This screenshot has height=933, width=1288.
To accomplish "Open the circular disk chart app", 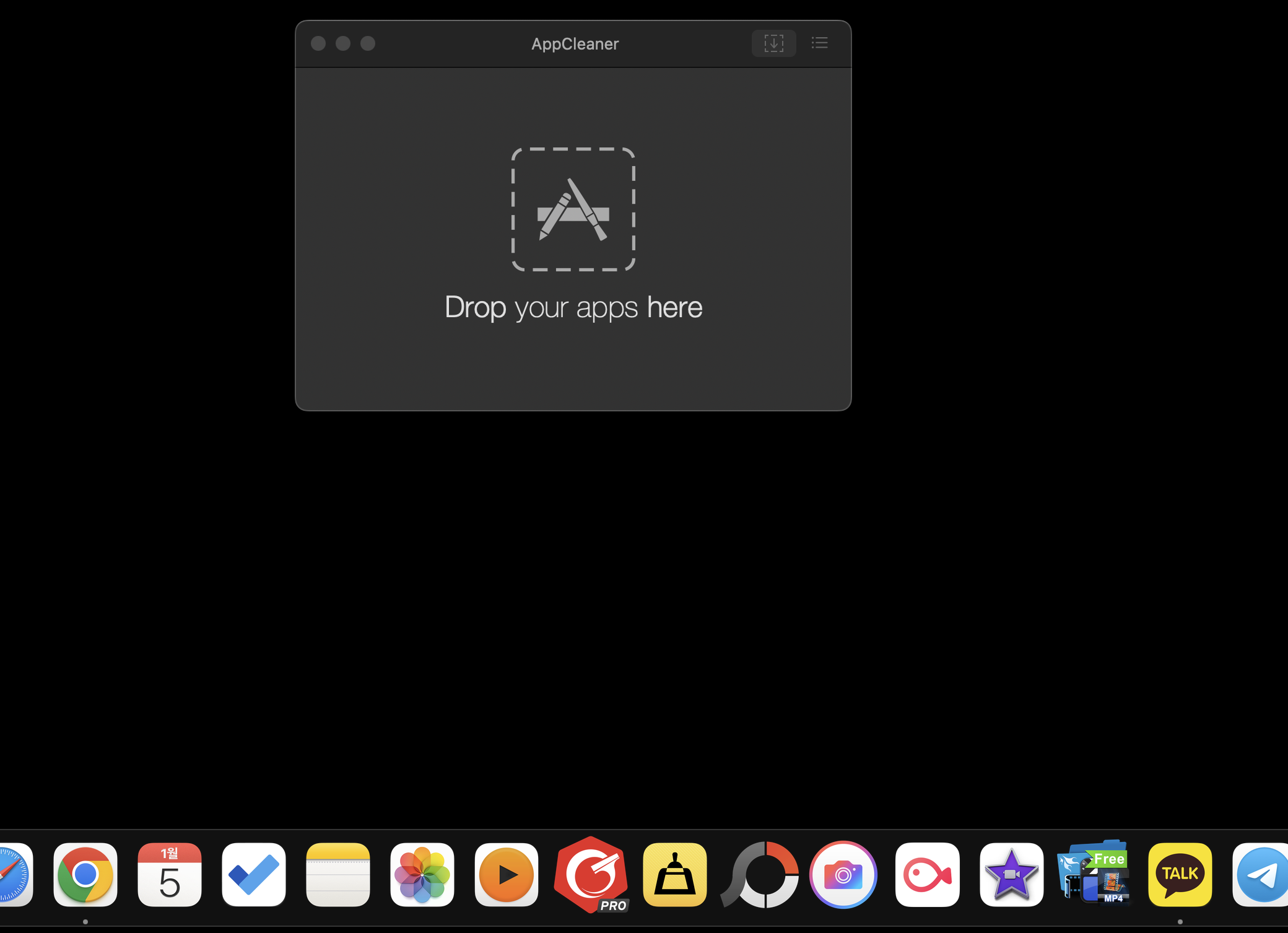I will pos(759,875).
